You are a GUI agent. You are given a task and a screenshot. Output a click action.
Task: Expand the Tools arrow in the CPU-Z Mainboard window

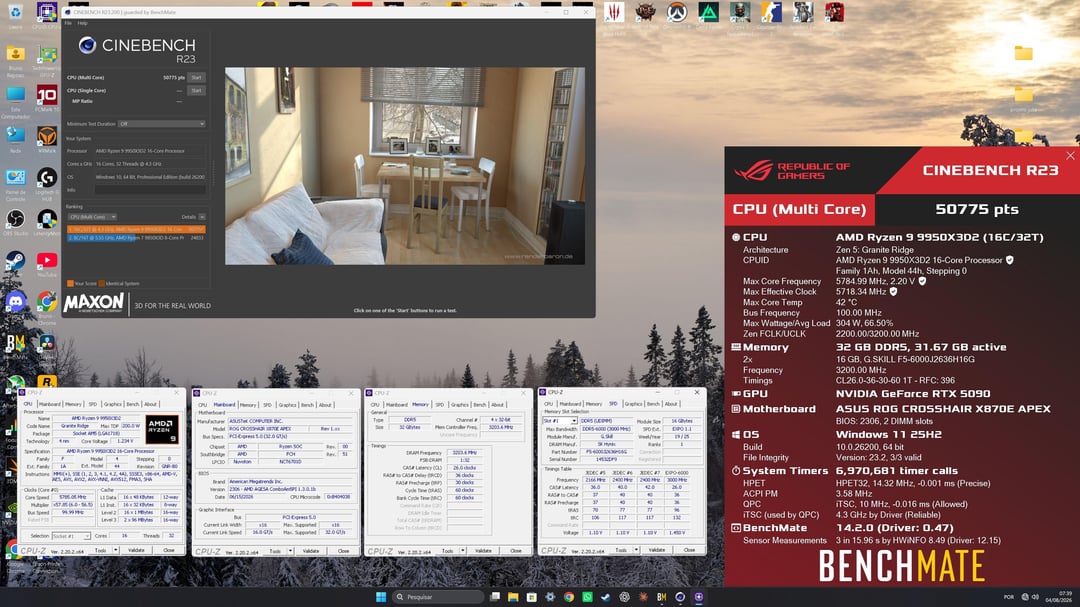(x=290, y=551)
